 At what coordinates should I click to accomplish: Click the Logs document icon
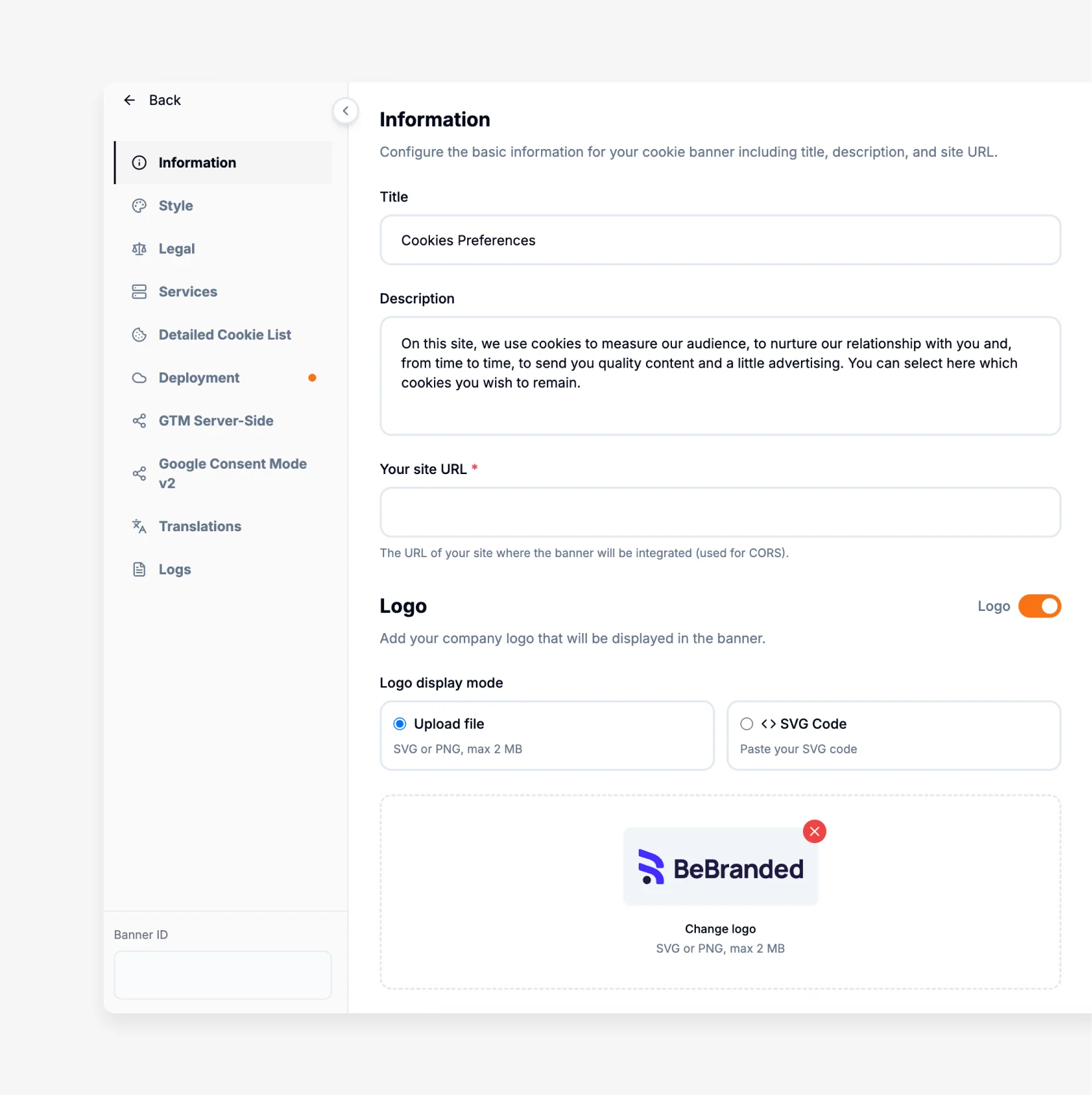139,570
